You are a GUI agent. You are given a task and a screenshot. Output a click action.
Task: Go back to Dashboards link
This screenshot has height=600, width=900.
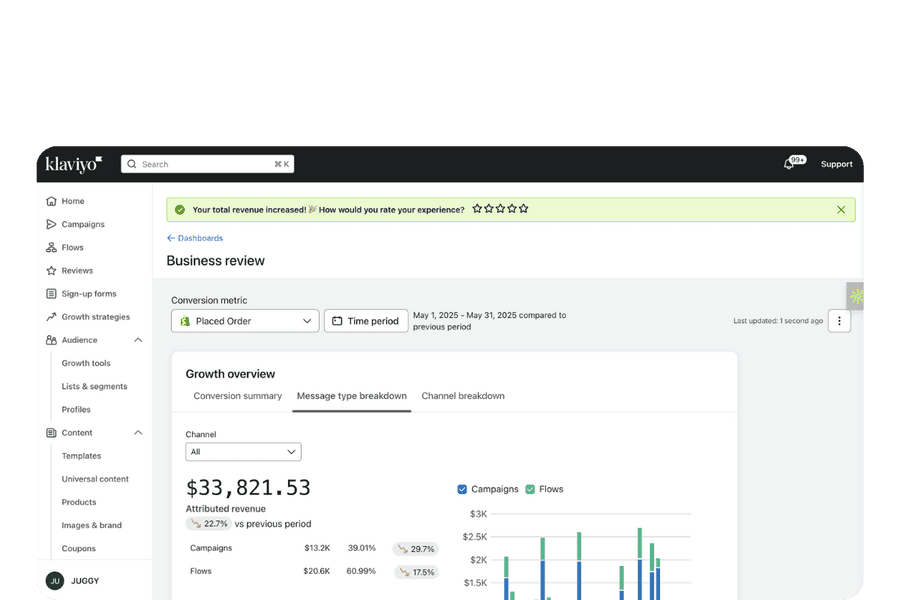pyautogui.click(x=195, y=238)
